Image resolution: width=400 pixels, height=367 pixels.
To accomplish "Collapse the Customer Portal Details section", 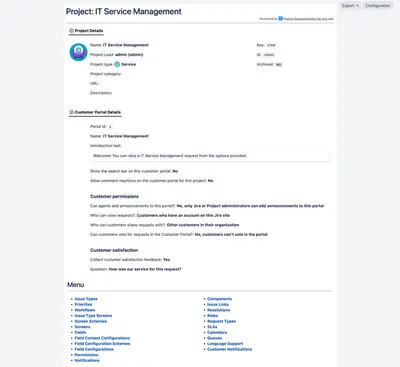I will coord(95,112).
